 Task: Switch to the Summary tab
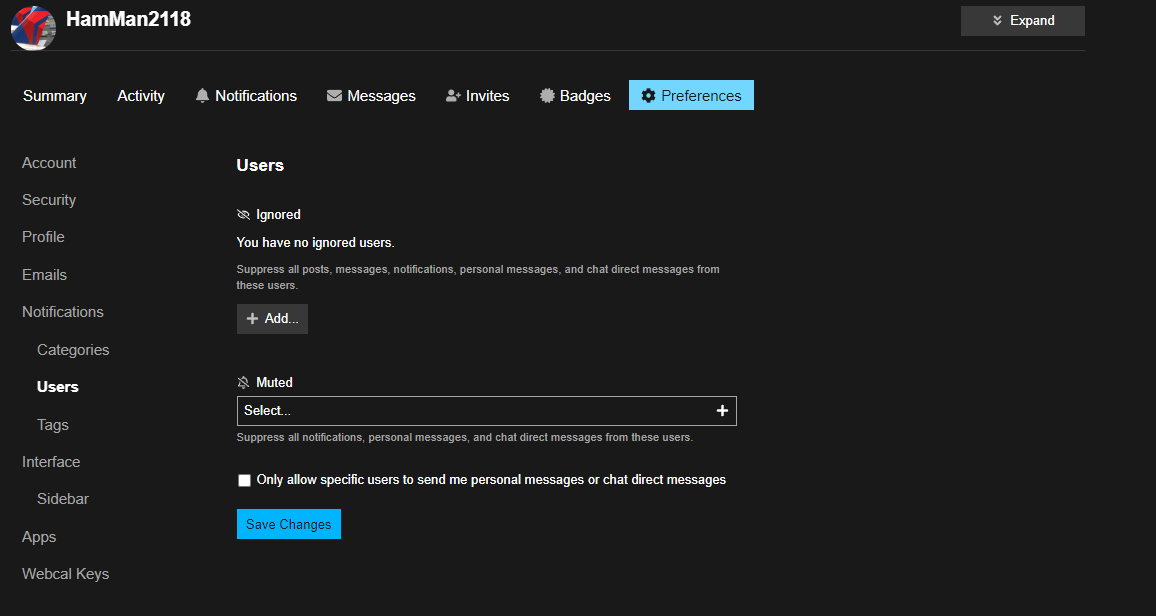click(55, 95)
